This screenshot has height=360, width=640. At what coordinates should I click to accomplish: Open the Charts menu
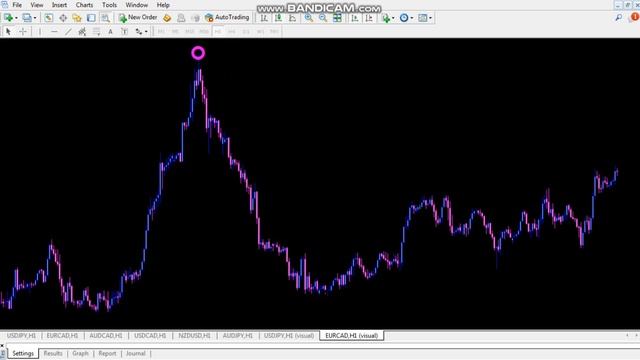click(x=84, y=5)
